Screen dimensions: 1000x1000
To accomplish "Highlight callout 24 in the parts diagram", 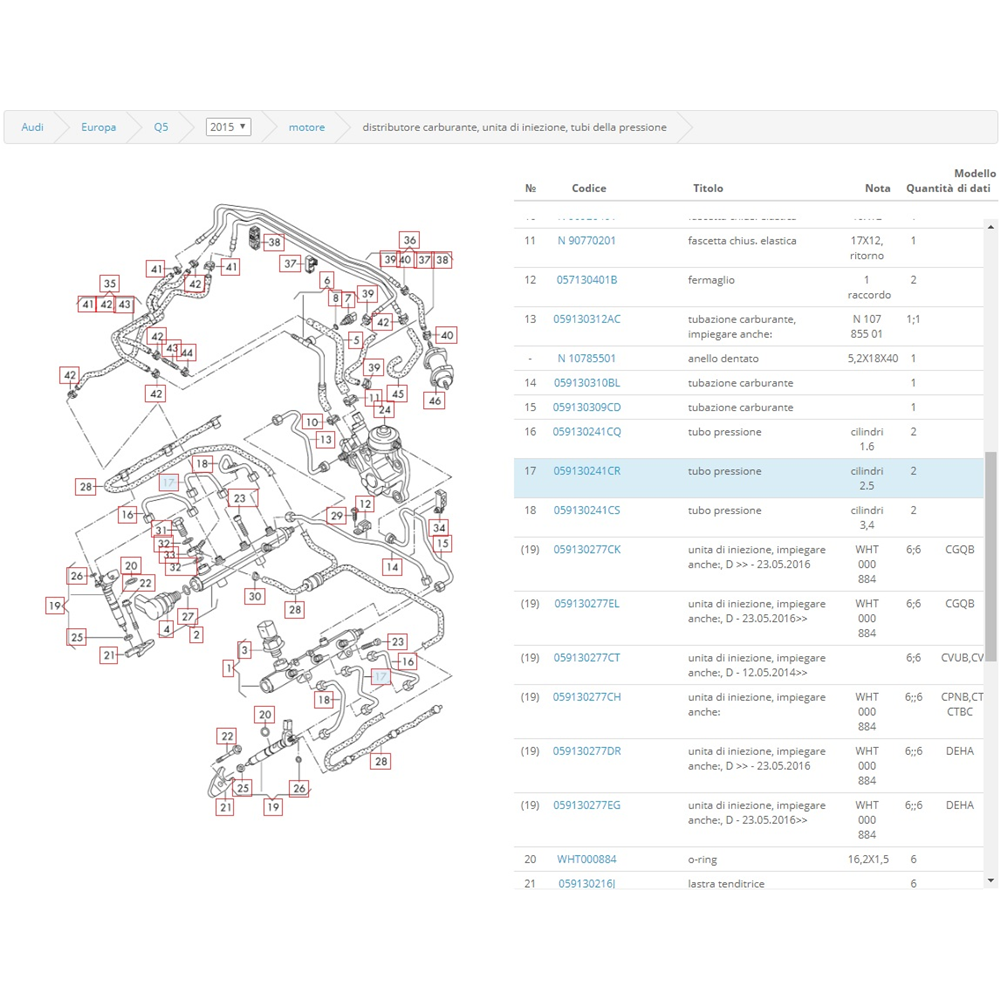I will click(385, 409).
